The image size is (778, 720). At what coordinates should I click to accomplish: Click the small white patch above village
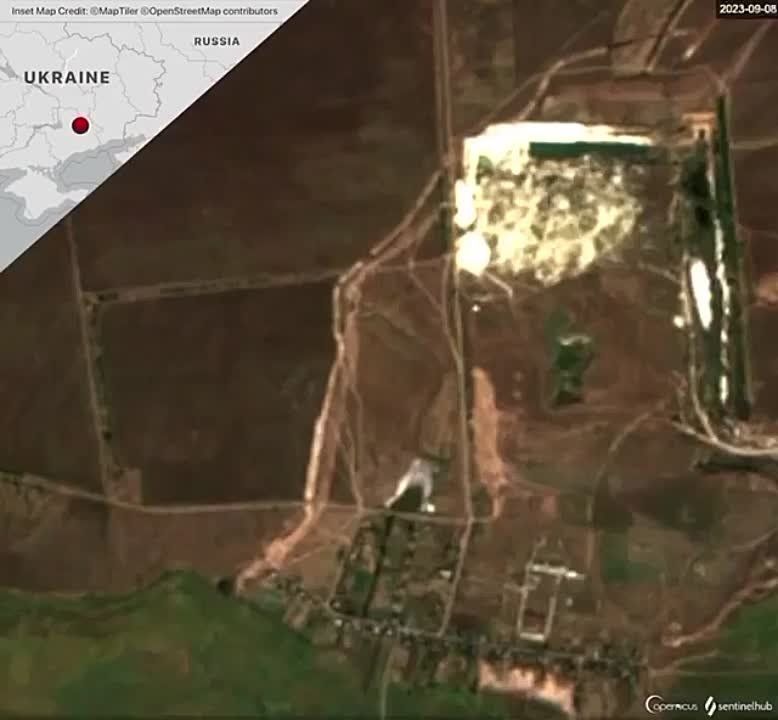413,483
